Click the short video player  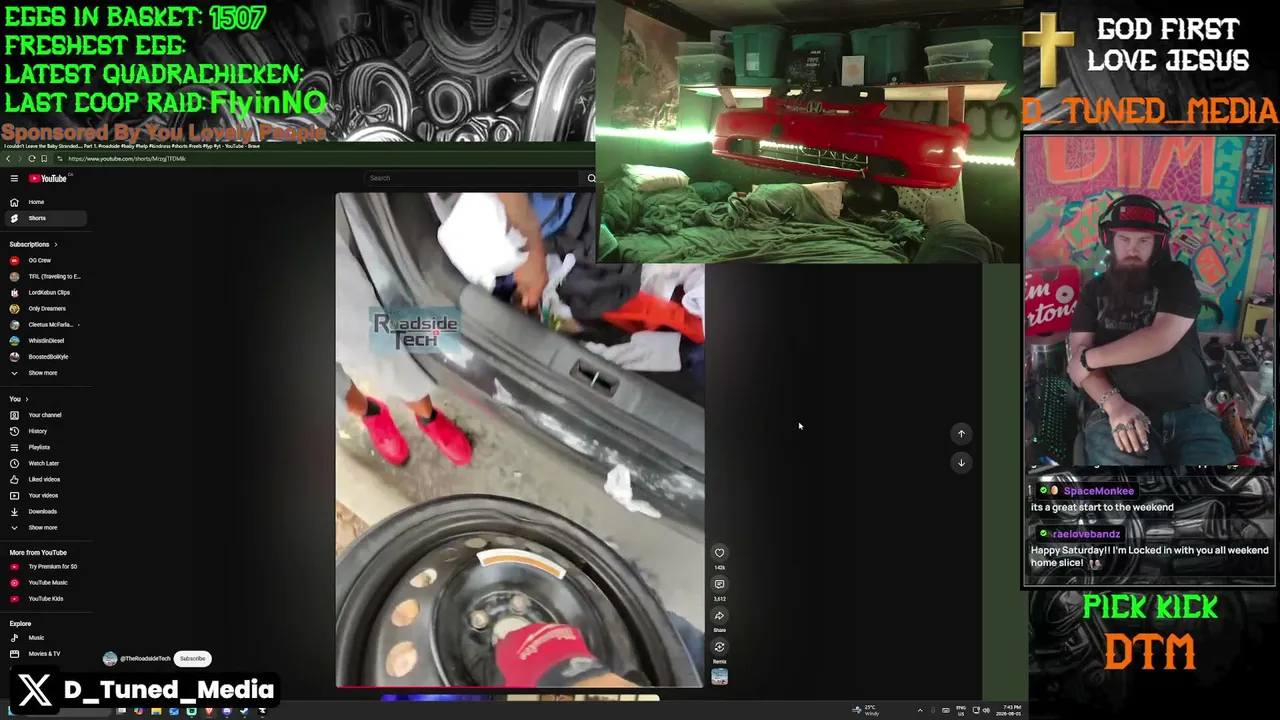coord(520,440)
